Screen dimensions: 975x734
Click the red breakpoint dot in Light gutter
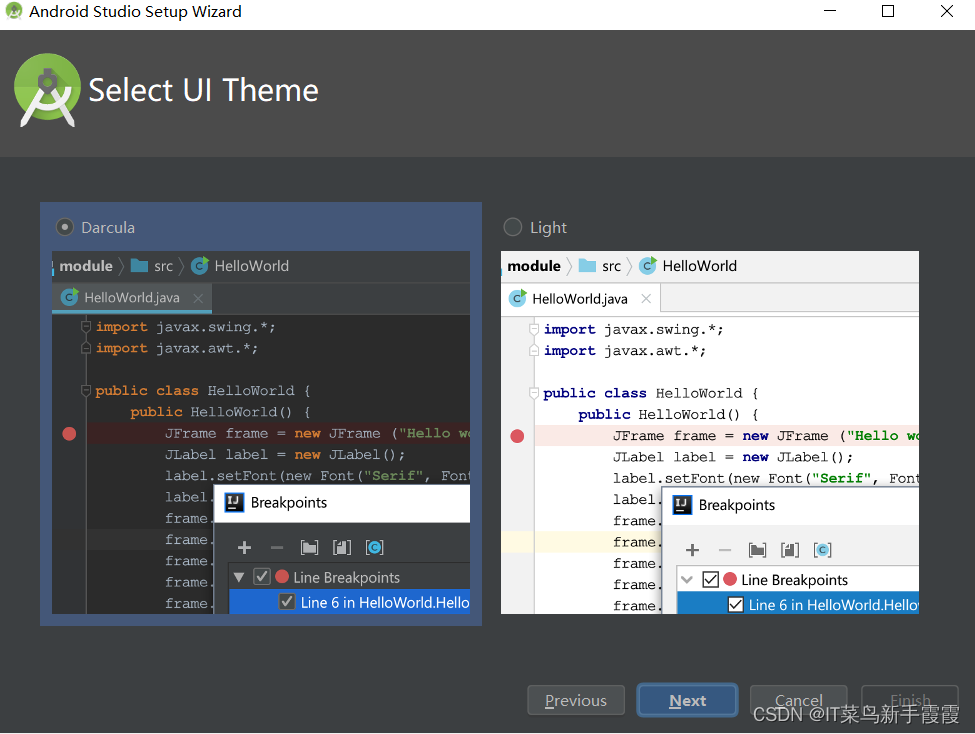tap(517, 436)
